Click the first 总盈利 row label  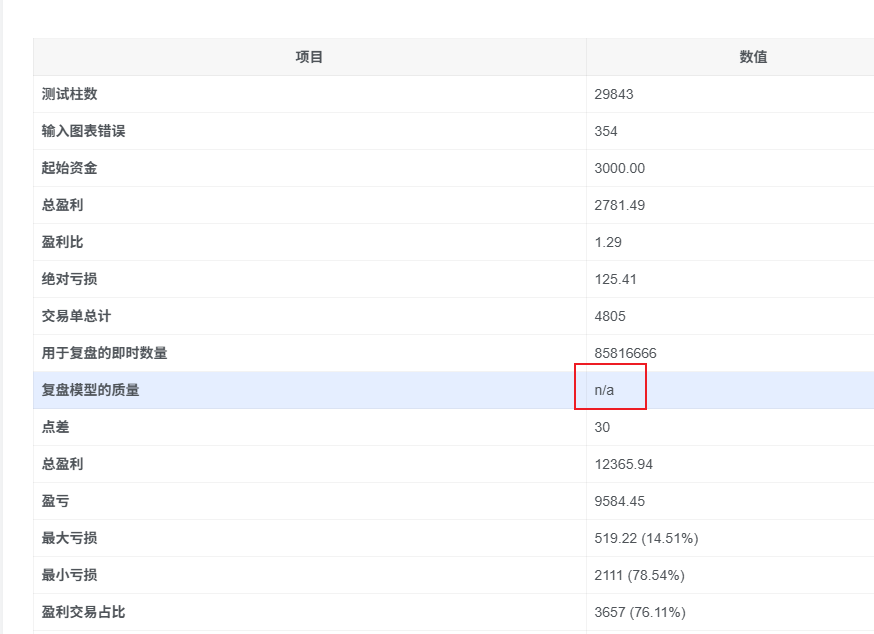(60, 205)
